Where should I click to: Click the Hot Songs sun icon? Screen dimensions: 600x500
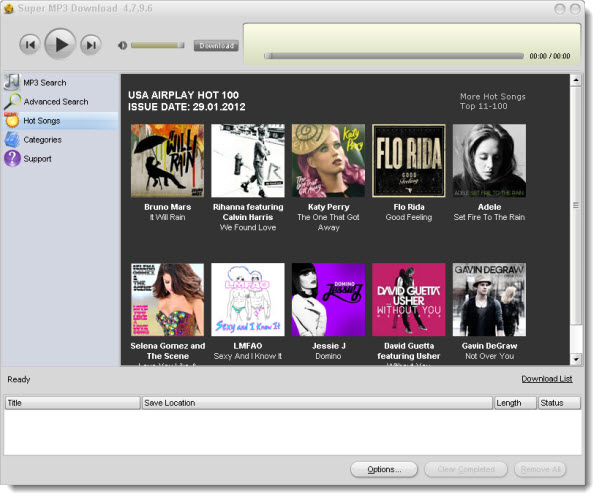click(x=12, y=120)
